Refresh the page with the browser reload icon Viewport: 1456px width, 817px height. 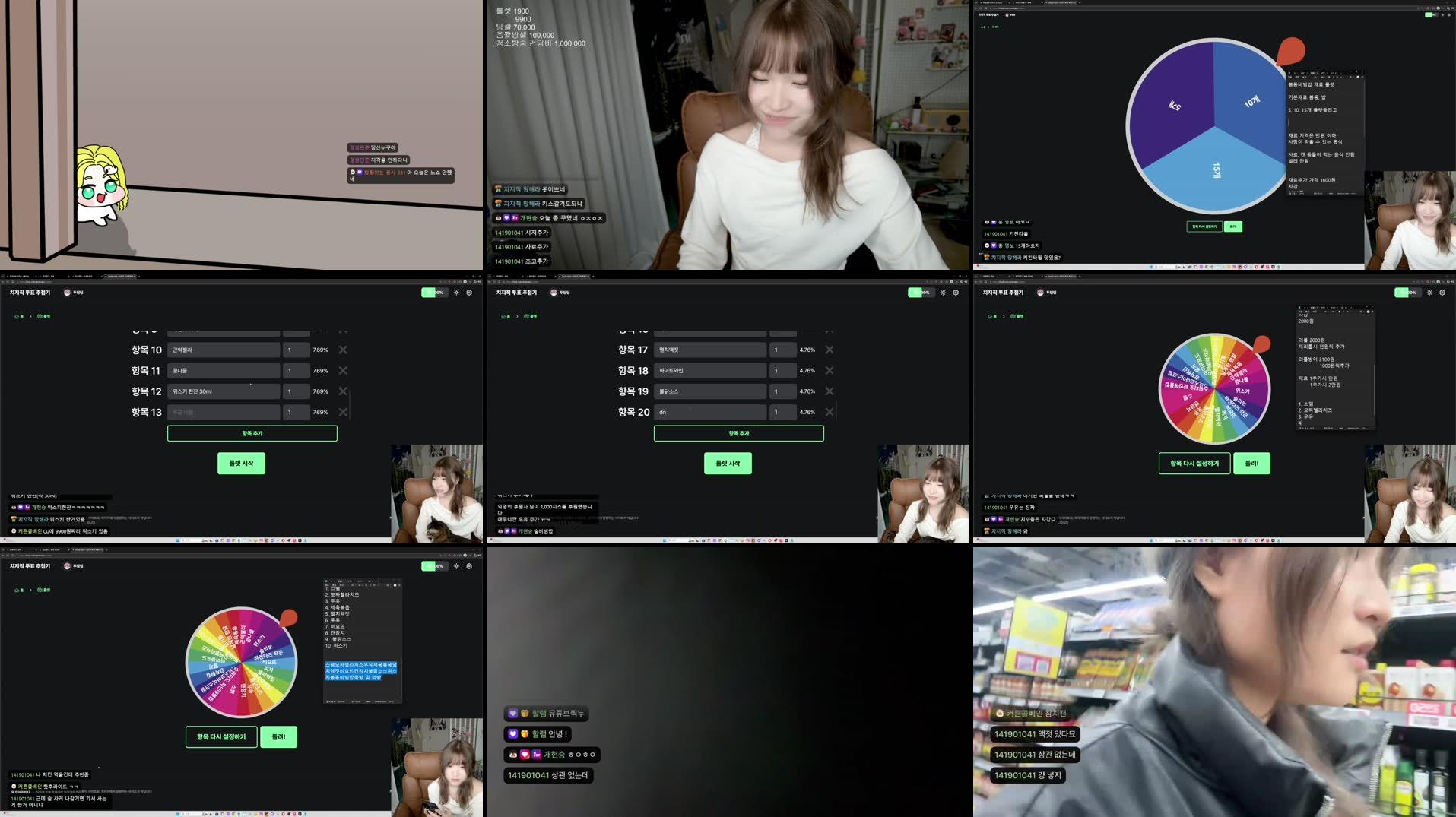pos(12,281)
